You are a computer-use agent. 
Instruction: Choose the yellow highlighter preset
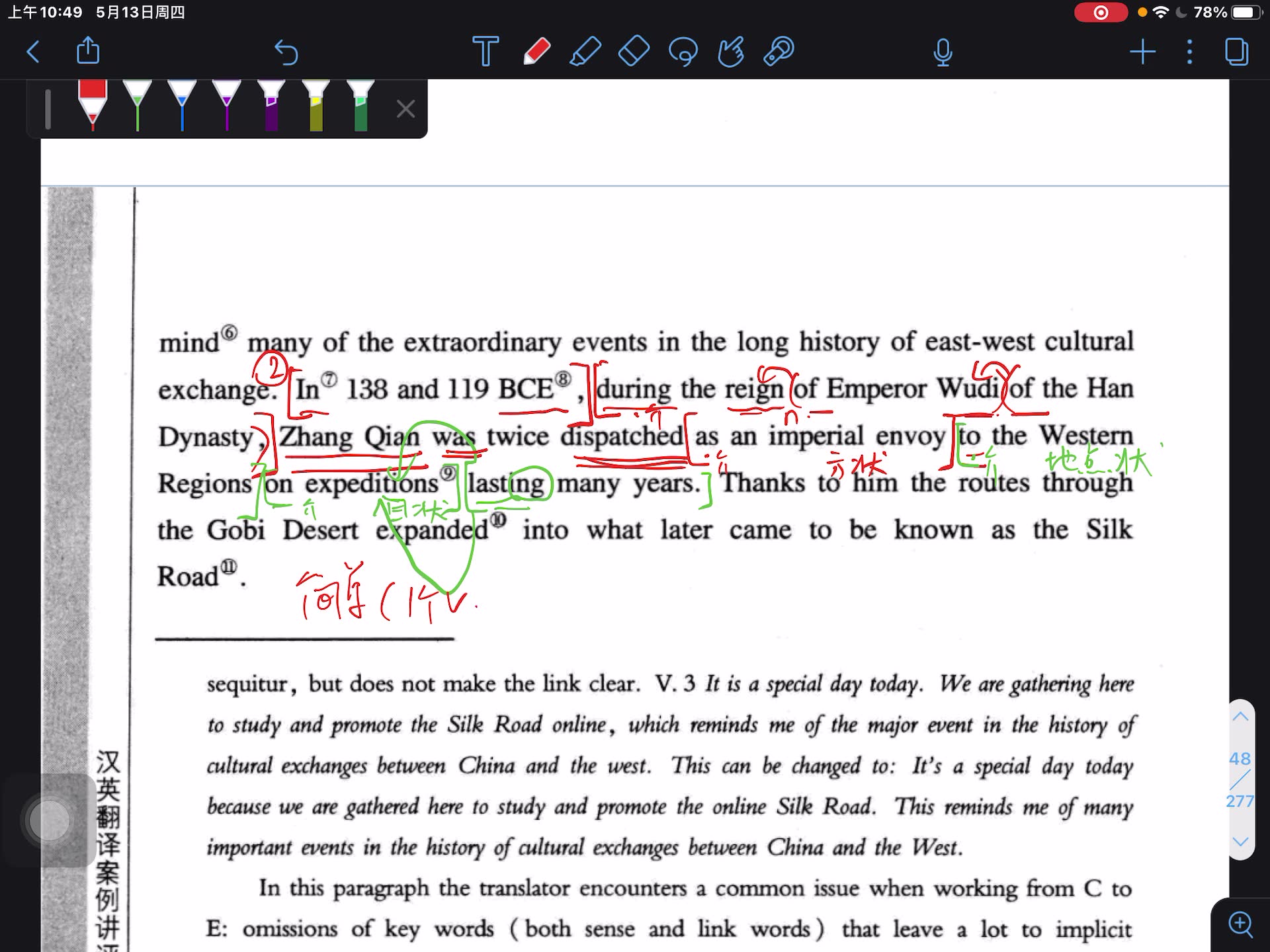click(316, 106)
